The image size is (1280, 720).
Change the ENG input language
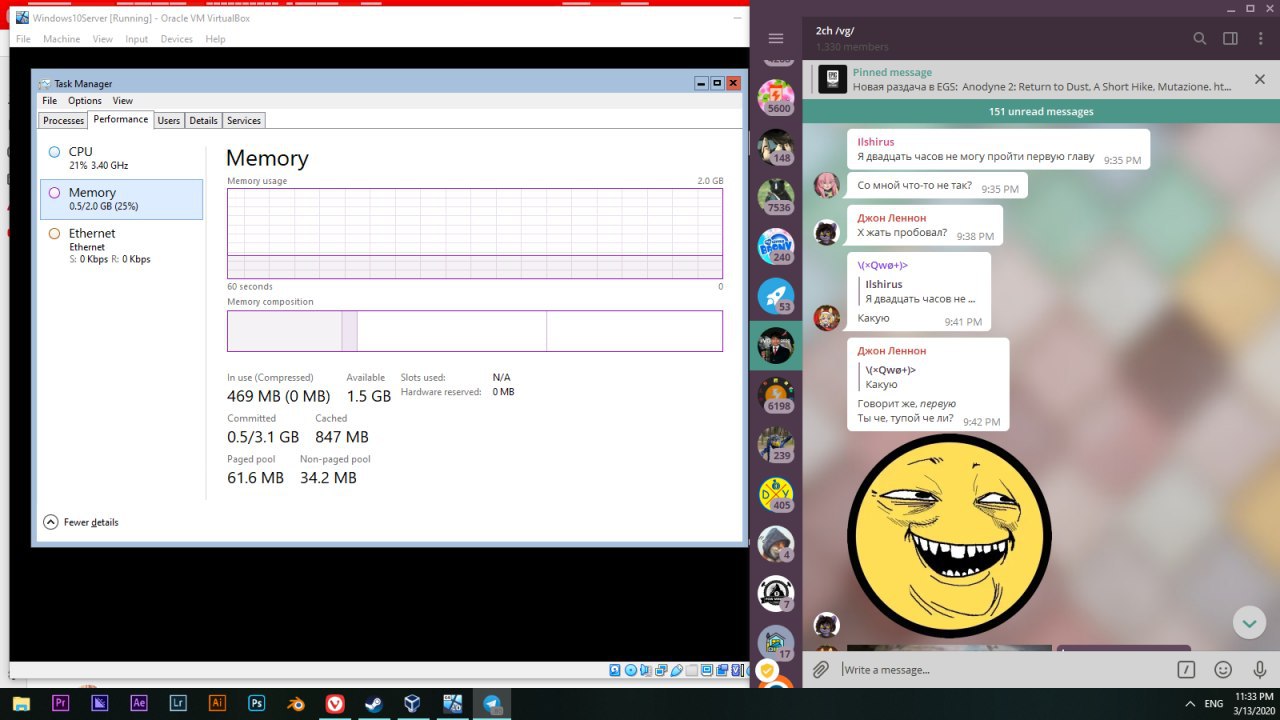coord(1214,703)
